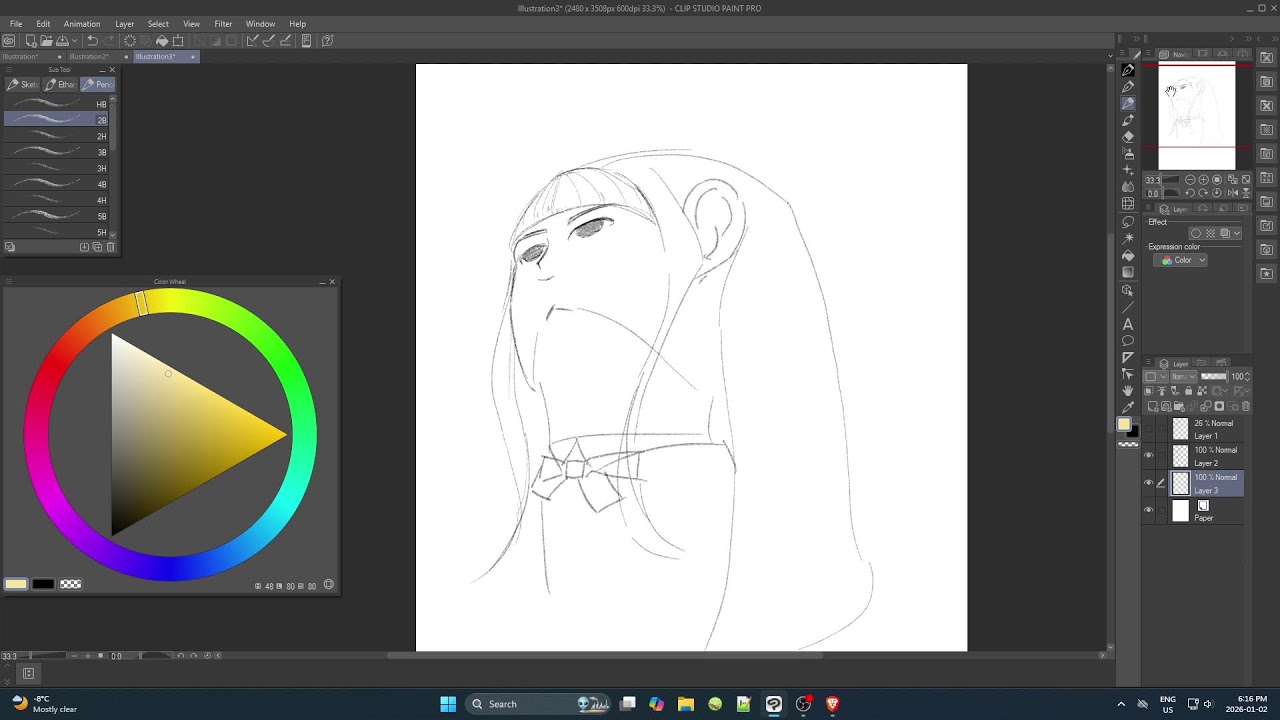Click Zoom in on the Navigator
This screenshot has height=720, width=1280.
(x=1203, y=180)
